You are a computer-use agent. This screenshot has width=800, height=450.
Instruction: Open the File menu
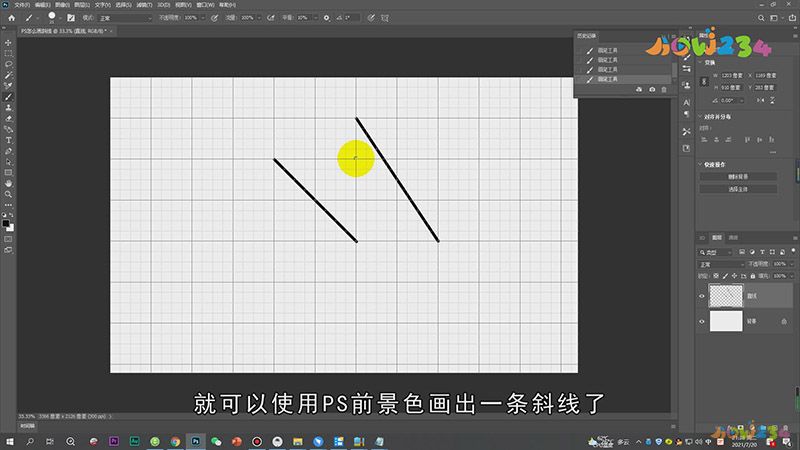(x=22, y=5)
